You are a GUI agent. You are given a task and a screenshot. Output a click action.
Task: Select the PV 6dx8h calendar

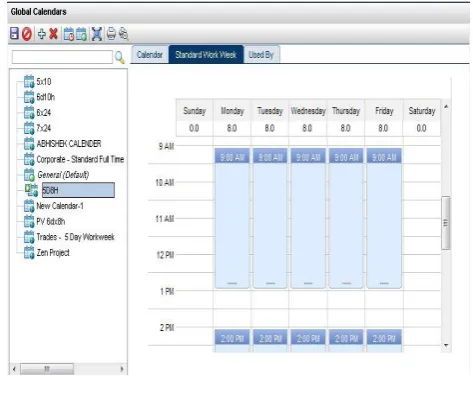coord(51,221)
